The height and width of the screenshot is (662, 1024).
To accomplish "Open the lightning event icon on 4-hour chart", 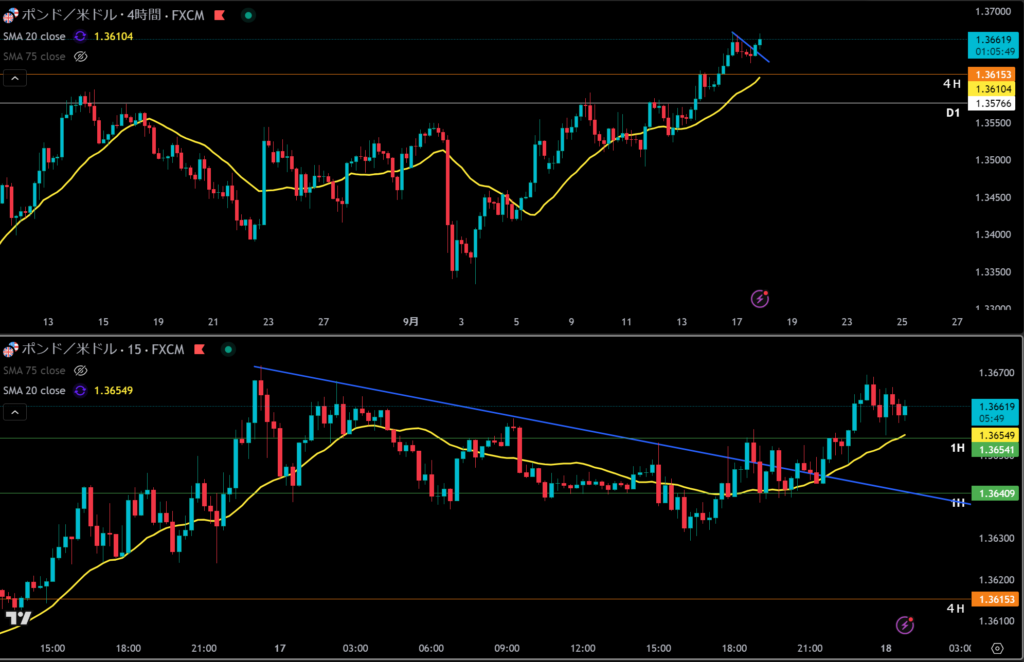I will point(760,298).
